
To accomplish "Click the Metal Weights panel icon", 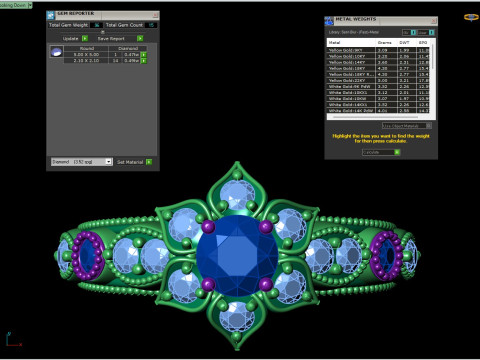I will tap(329, 21).
